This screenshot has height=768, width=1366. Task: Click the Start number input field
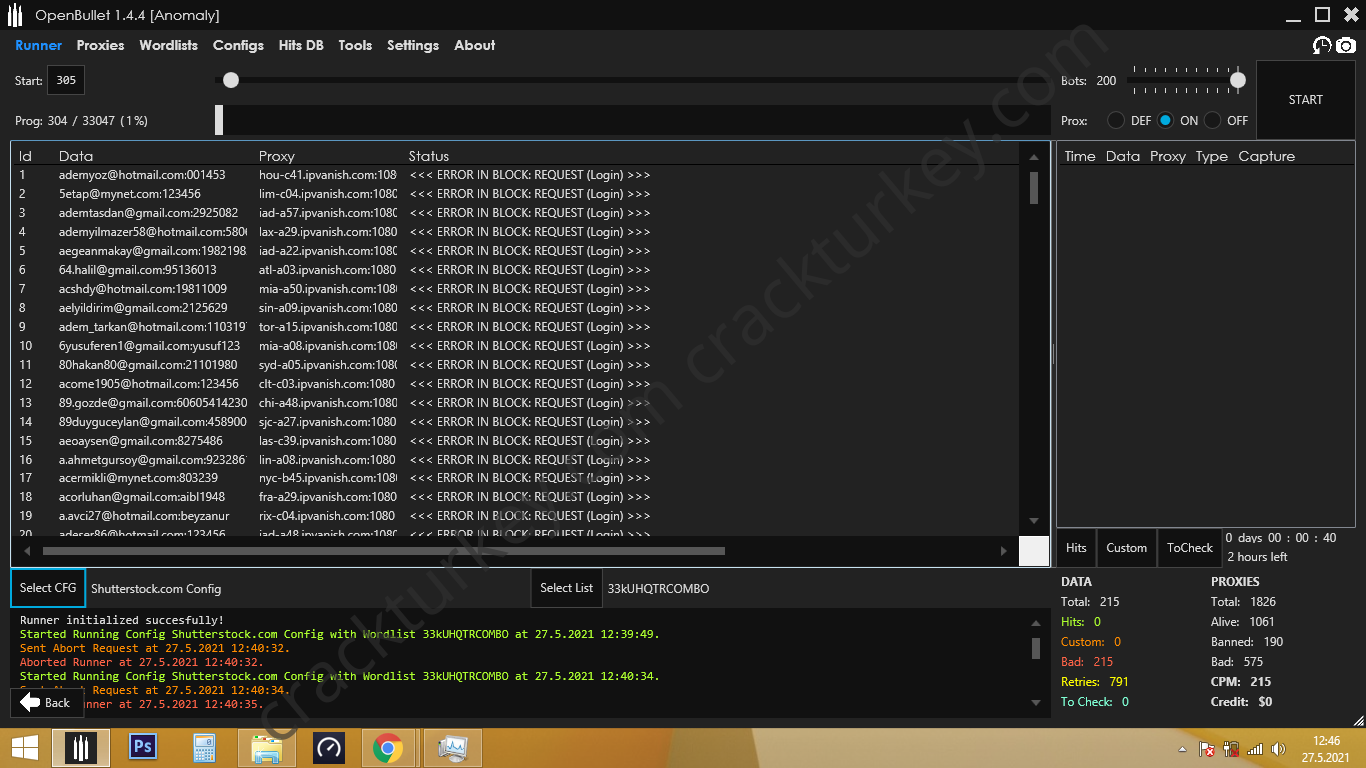66,81
